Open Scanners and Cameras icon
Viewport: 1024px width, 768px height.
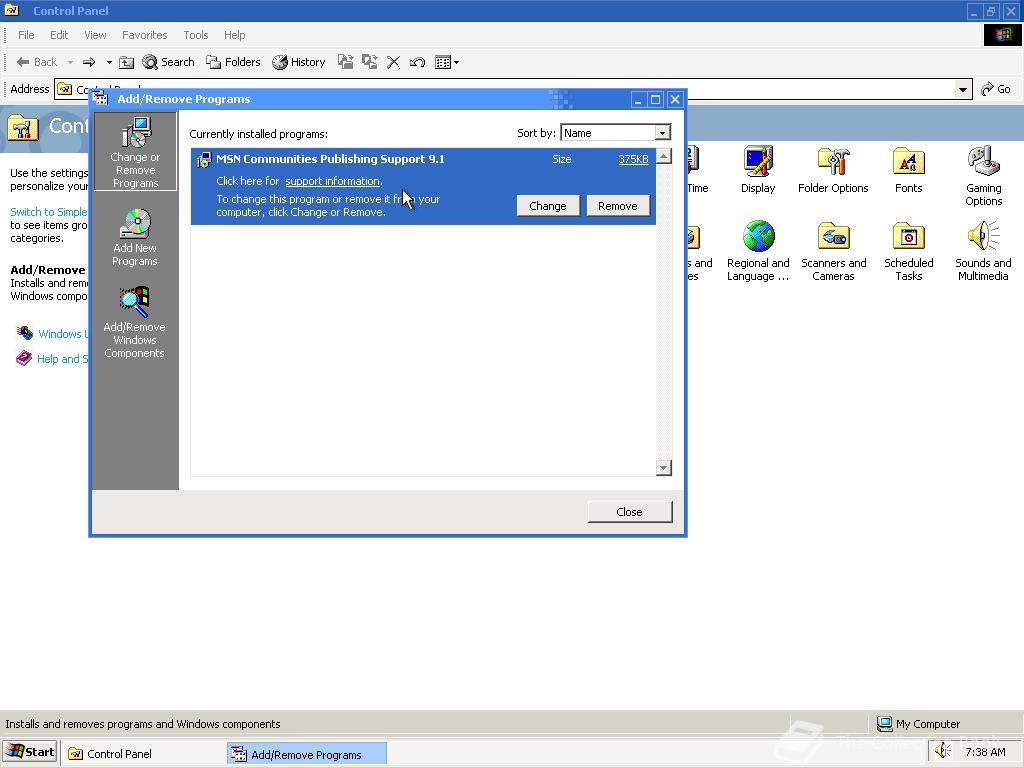click(x=833, y=251)
